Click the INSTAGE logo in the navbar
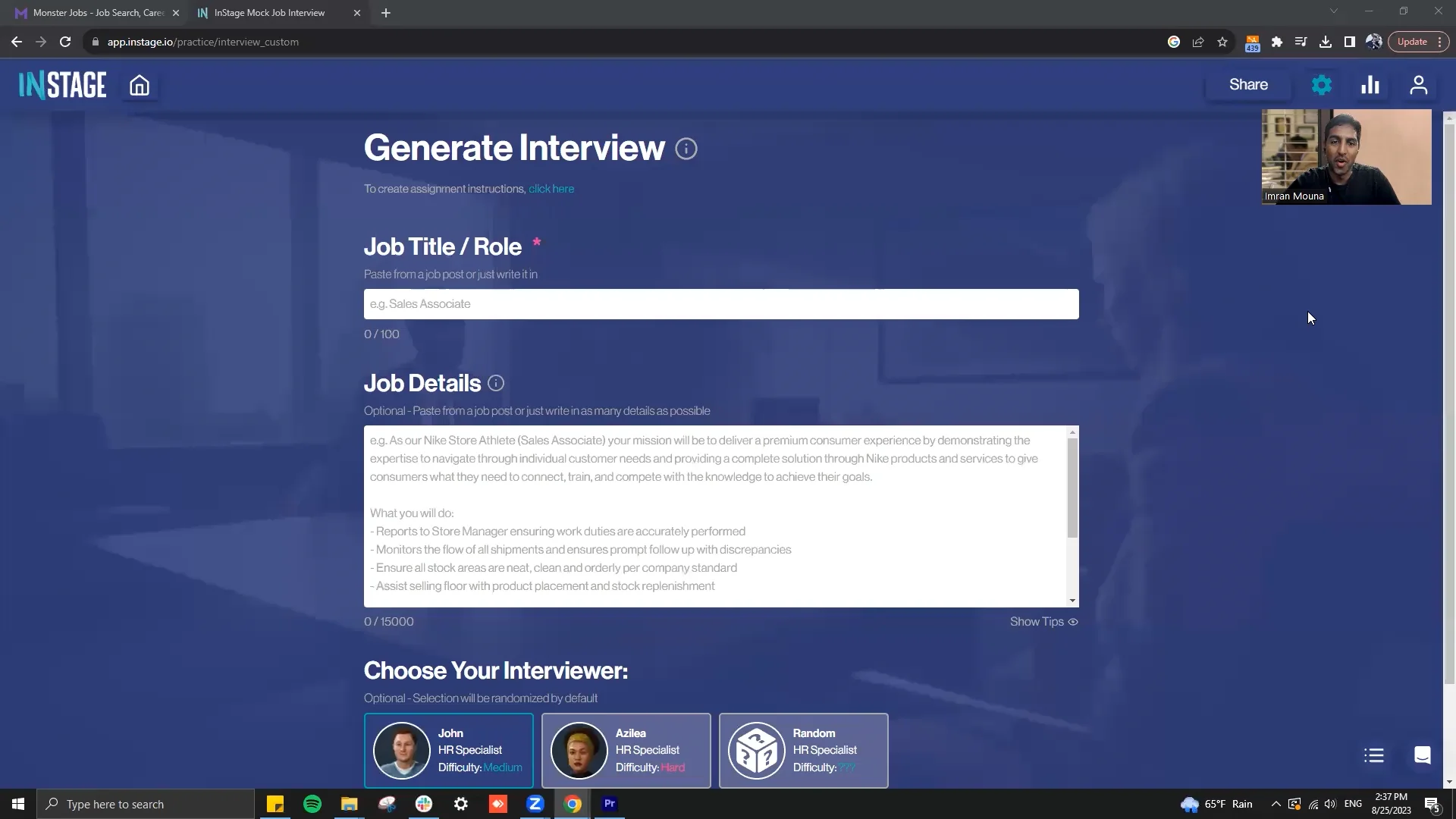Screen dimensions: 1456x819 click(x=61, y=85)
